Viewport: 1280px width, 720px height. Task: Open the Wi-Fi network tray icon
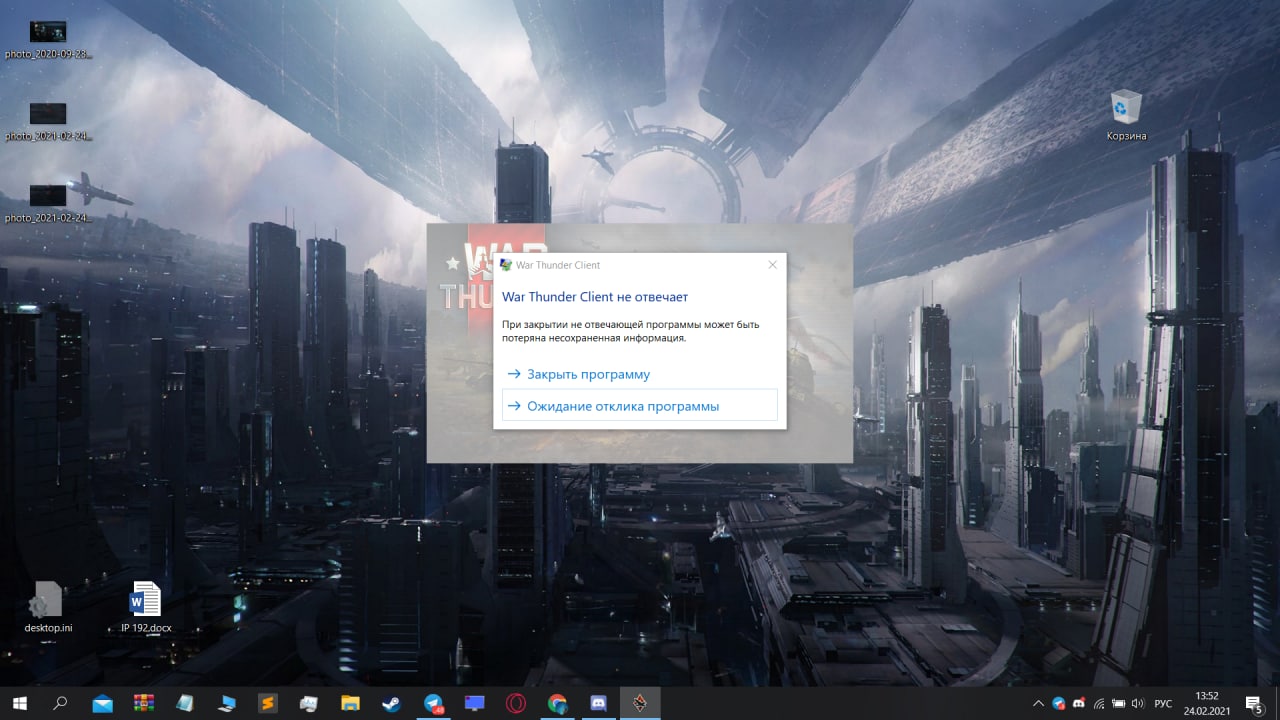click(x=1099, y=703)
